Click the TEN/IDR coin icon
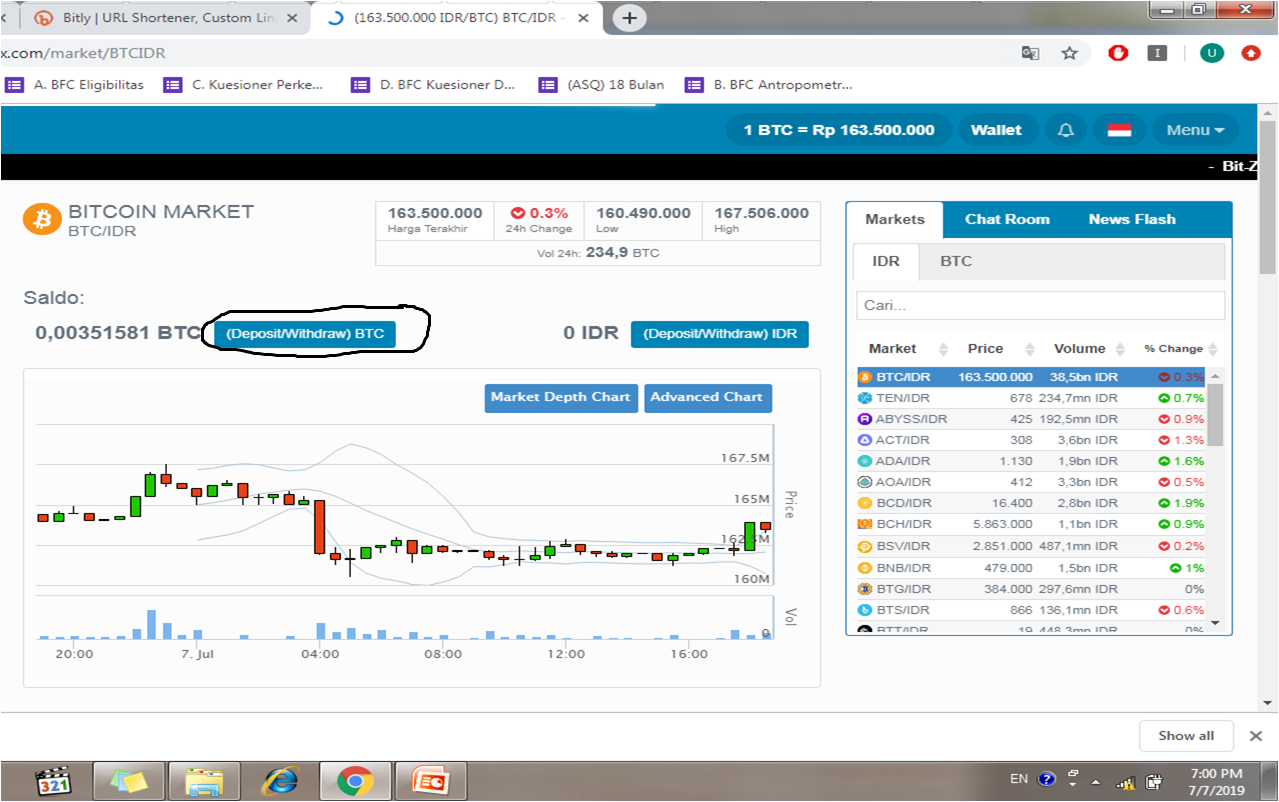1279x802 pixels. [865, 398]
